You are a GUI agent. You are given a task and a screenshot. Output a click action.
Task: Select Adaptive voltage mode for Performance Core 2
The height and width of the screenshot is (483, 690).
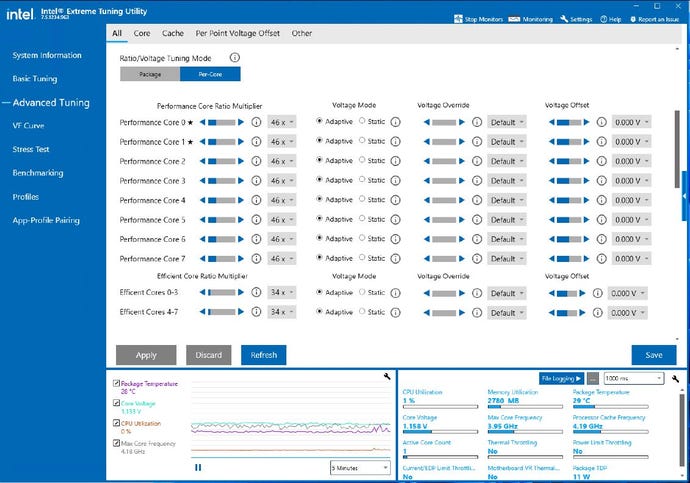[319, 160]
